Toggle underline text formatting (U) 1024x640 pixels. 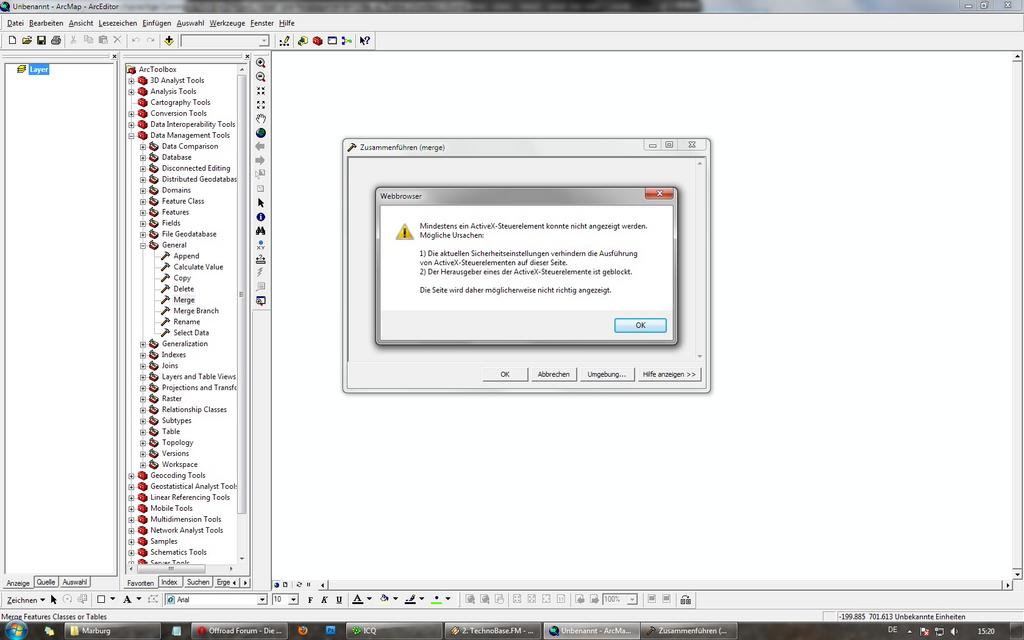[339, 600]
